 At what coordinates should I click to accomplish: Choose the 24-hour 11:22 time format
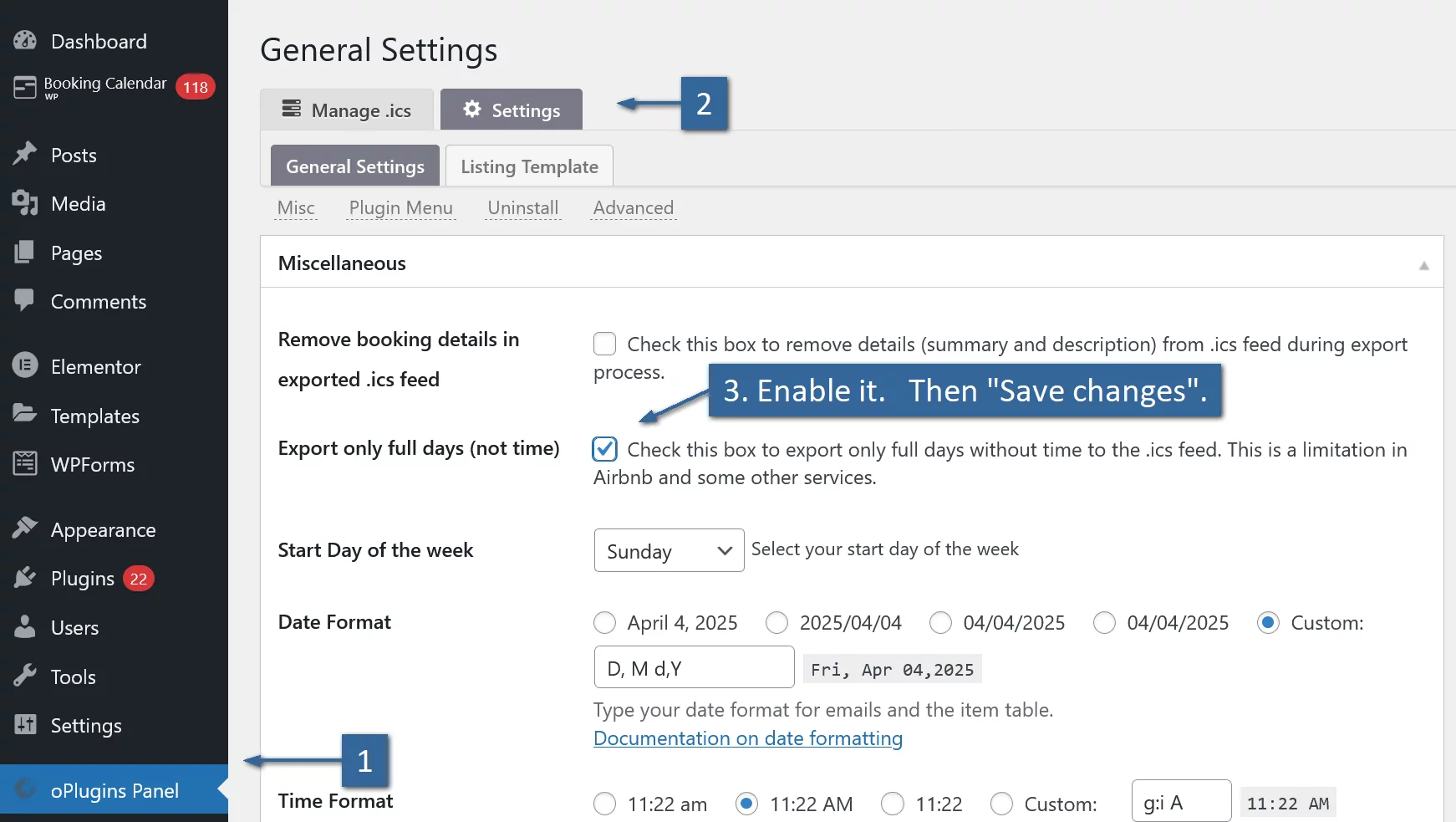point(893,804)
